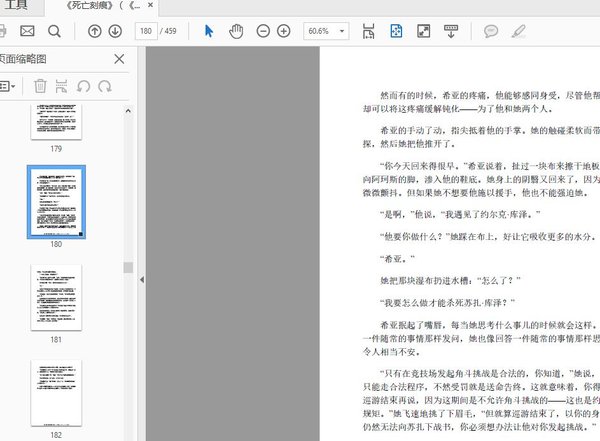Viewport: 600px width, 441px height.
Task: Click the 页面缩略图 panel title
Action: tap(23, 59)
